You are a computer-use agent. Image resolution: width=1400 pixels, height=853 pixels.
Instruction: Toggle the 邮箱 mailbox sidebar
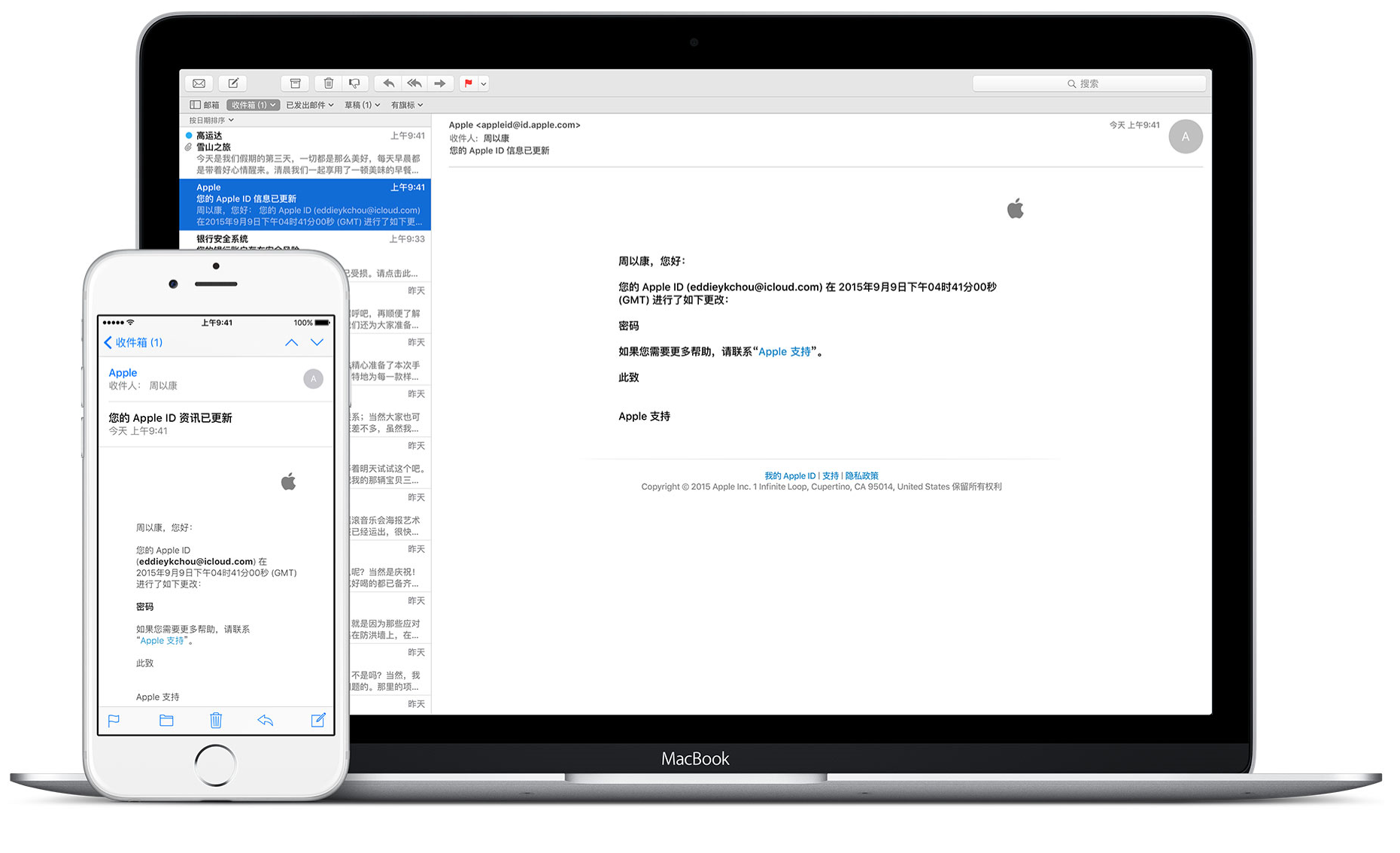[x=205, y=105]
